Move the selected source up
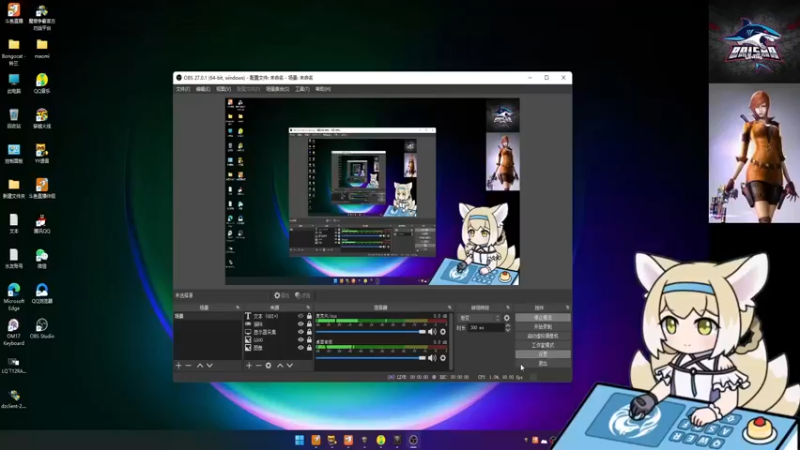 pyautogui.click(x=280, y=365)
